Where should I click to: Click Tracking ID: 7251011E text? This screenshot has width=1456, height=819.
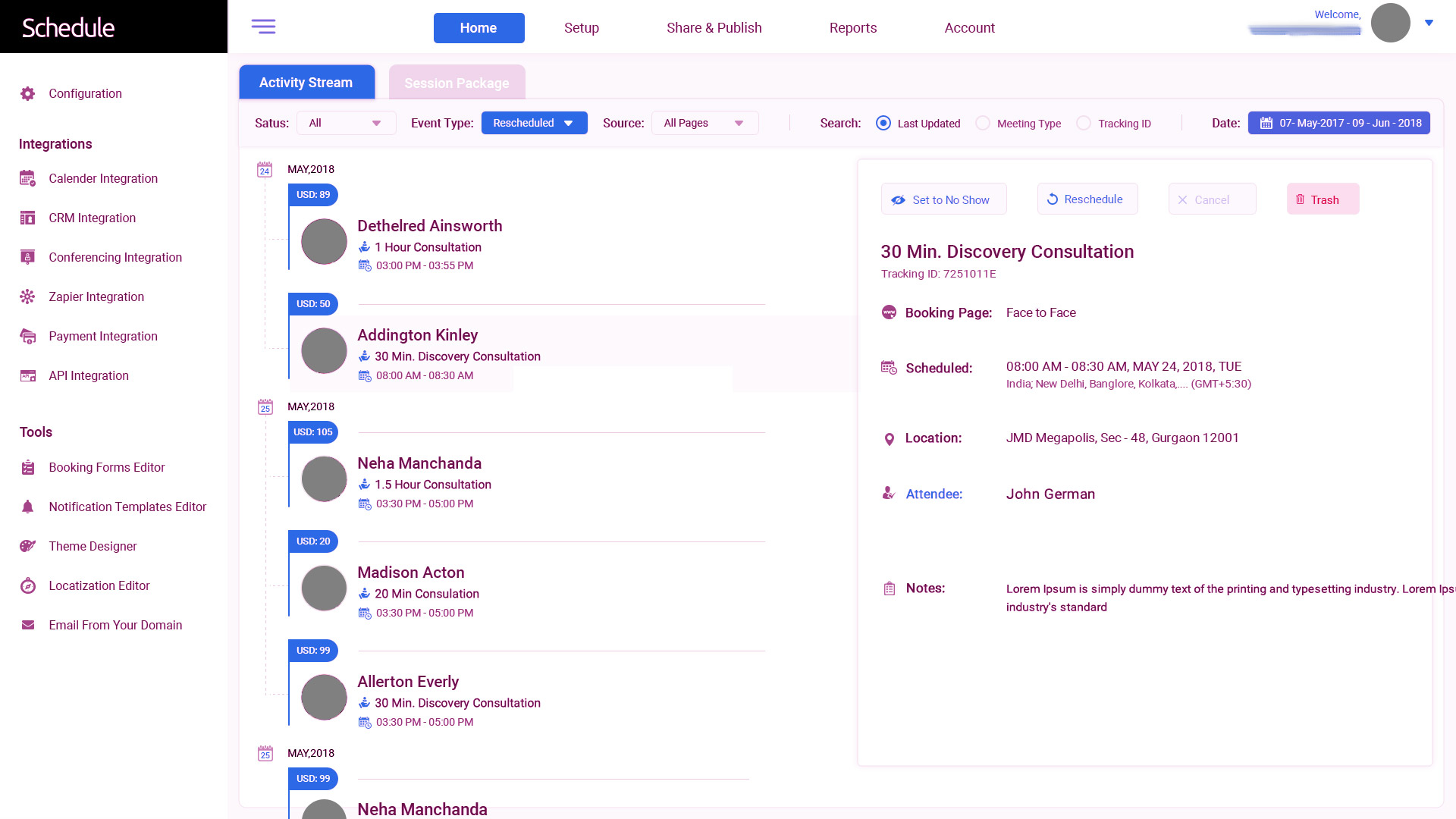pos(938,274)
